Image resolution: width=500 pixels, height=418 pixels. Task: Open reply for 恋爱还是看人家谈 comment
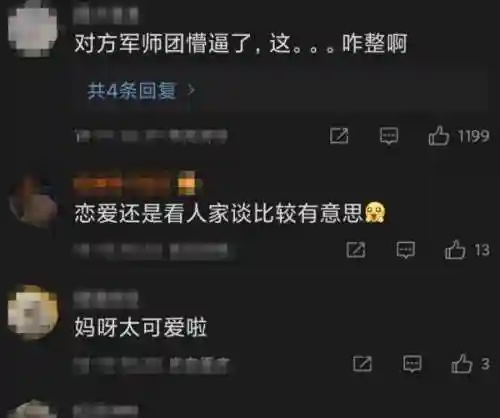tap(406, 250)
